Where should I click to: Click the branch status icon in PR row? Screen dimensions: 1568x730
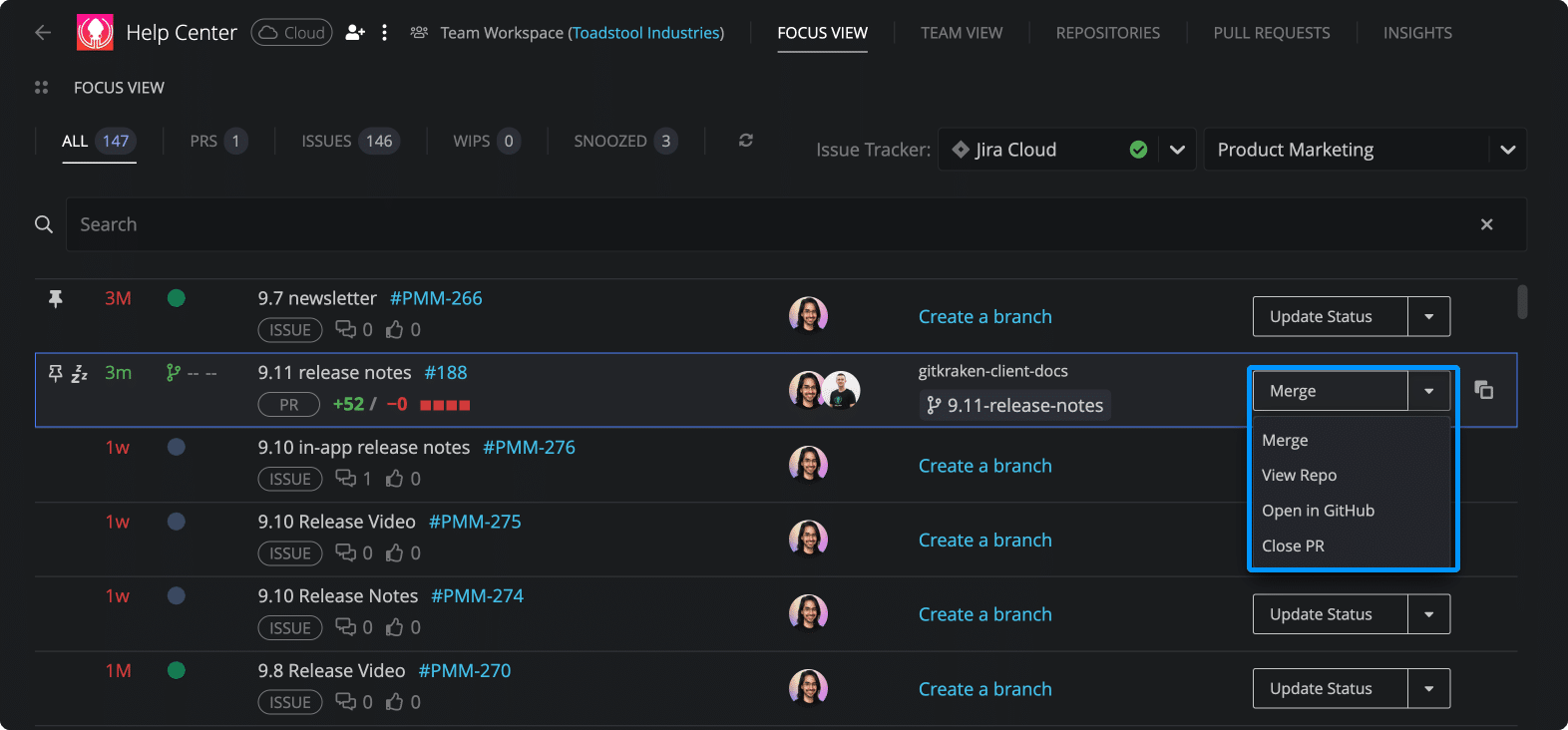173,373
